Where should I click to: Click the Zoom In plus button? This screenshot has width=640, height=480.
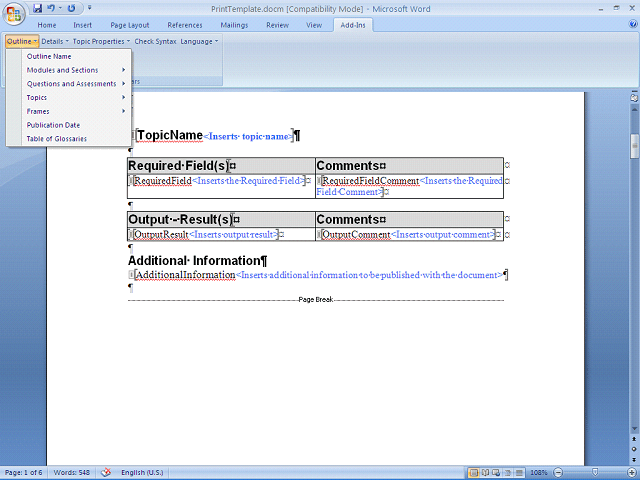(631, 473)
